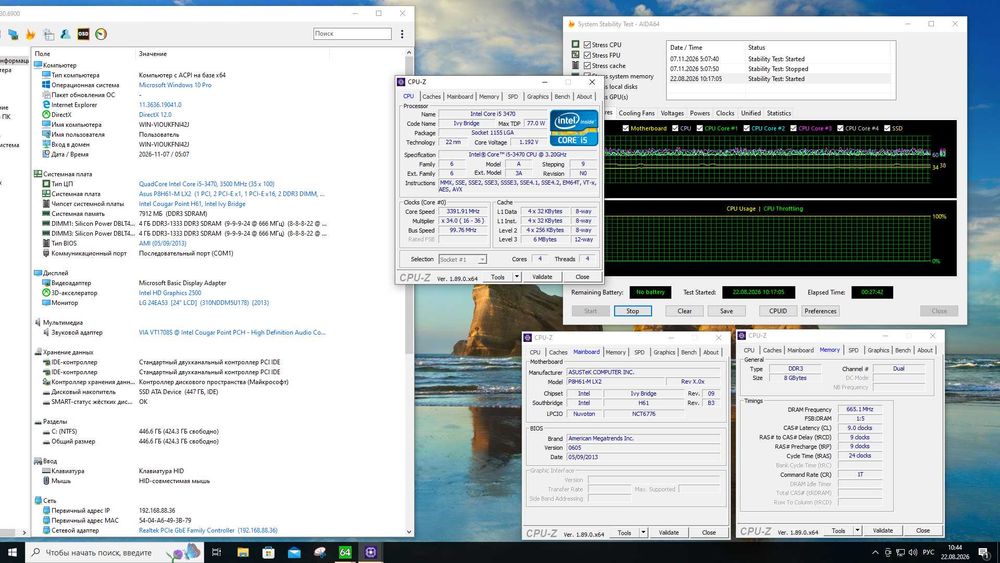1000x563 pixels.
Task: Click inside the Поиск search field in AIDA64
Action: point(352,34)
